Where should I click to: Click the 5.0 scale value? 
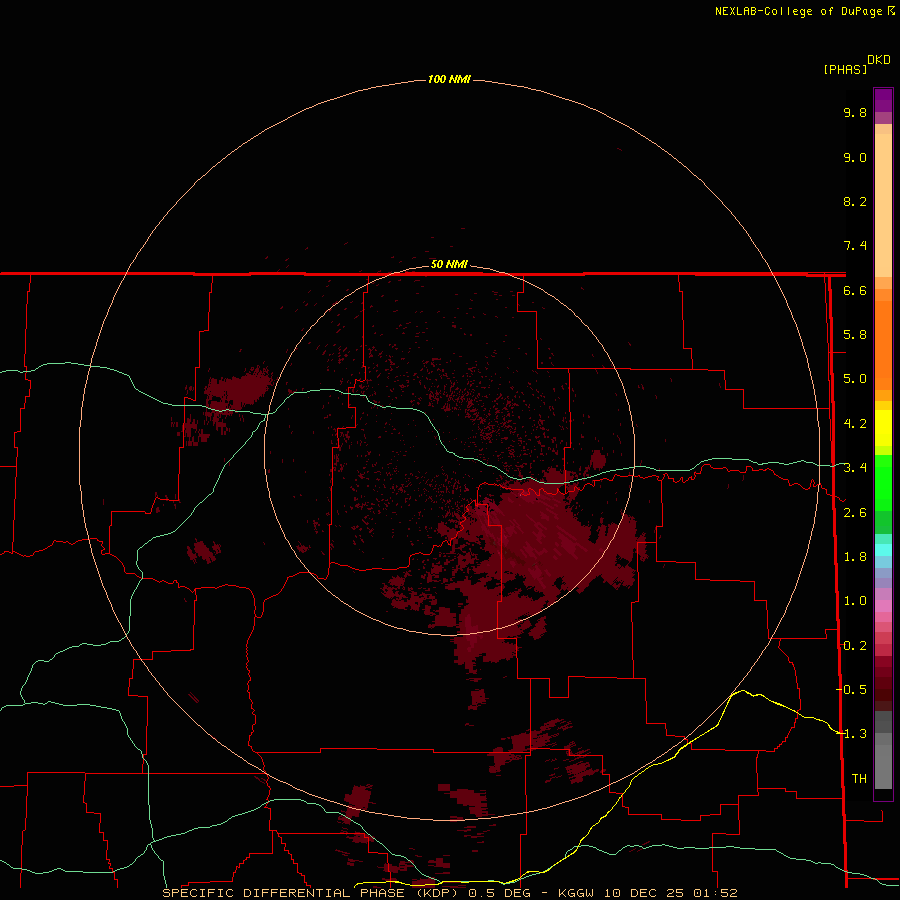(855, 379)
